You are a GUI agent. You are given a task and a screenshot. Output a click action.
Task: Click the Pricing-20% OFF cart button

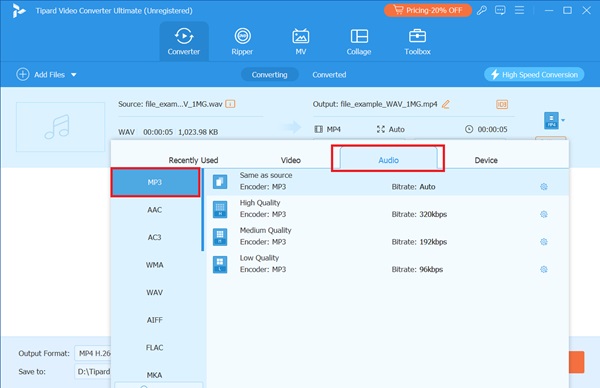(x=427, y=10)
